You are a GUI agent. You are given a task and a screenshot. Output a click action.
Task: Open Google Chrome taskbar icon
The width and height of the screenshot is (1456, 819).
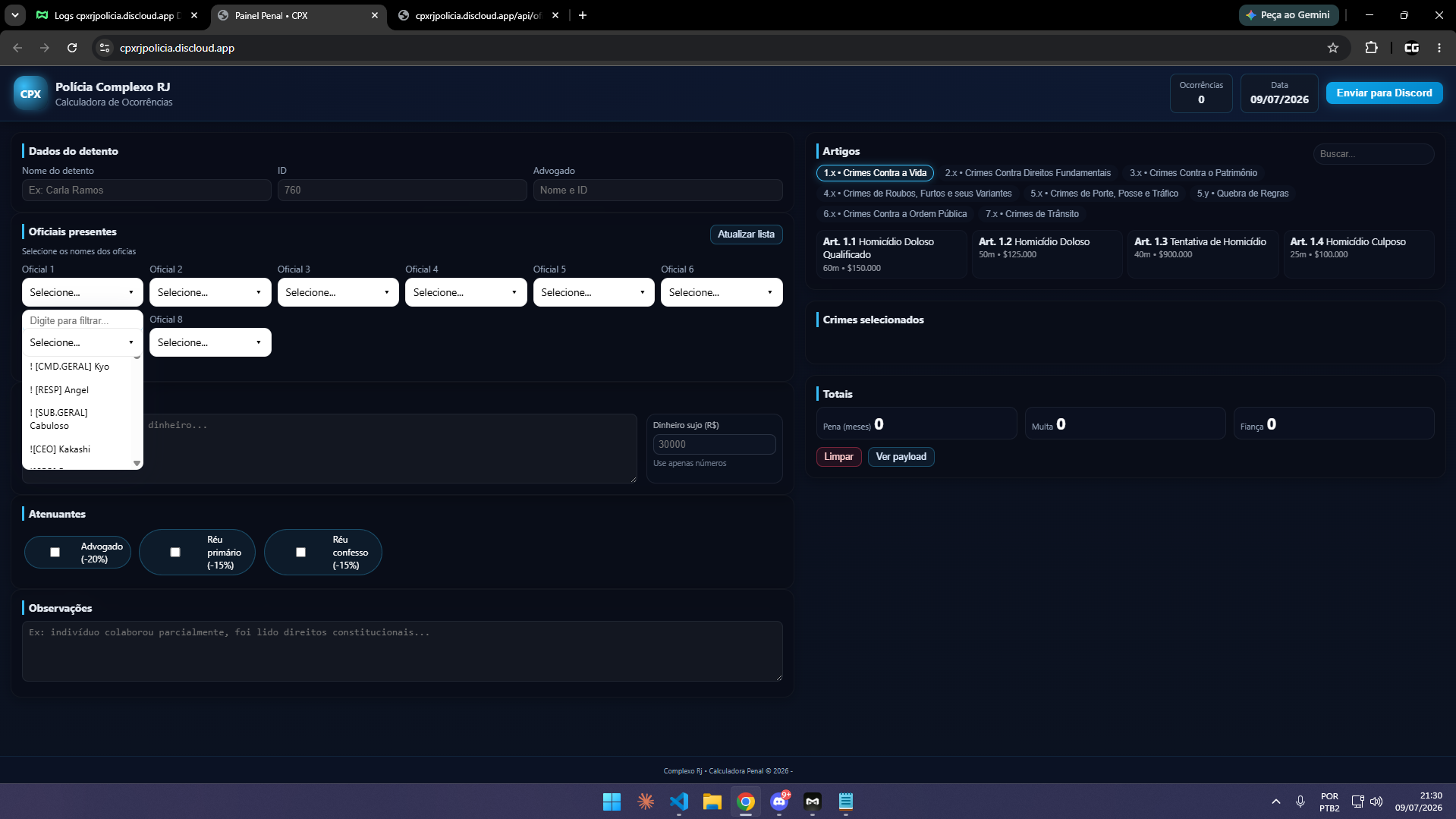746,802
